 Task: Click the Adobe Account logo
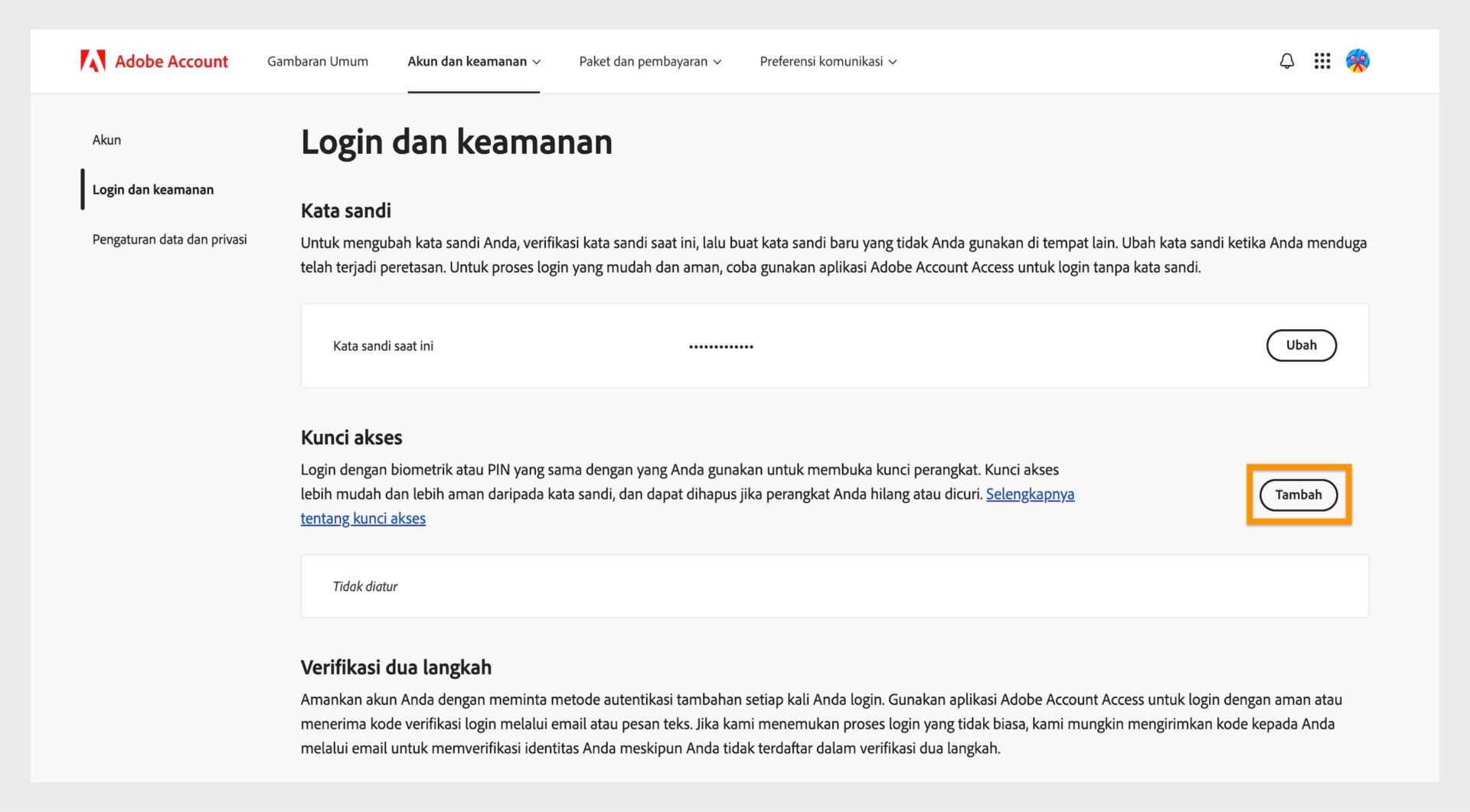click(155, 61)
